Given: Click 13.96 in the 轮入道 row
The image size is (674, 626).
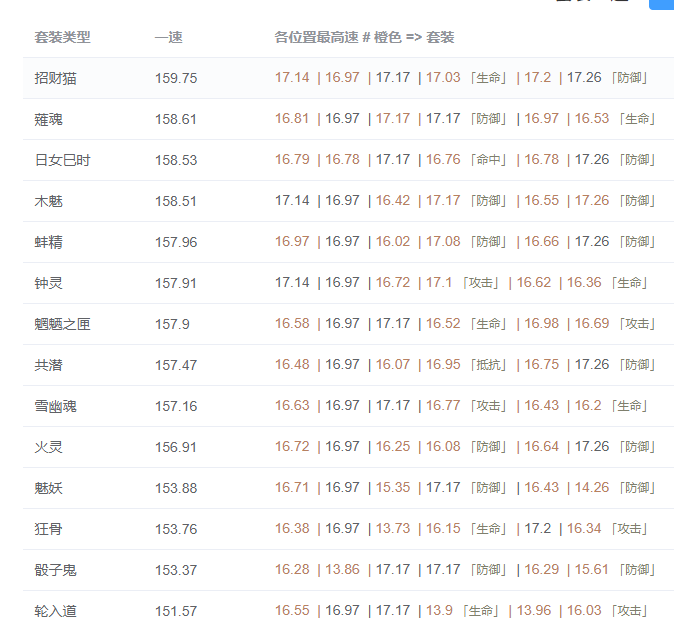Looking at the screenshot, I should [534, 610].
